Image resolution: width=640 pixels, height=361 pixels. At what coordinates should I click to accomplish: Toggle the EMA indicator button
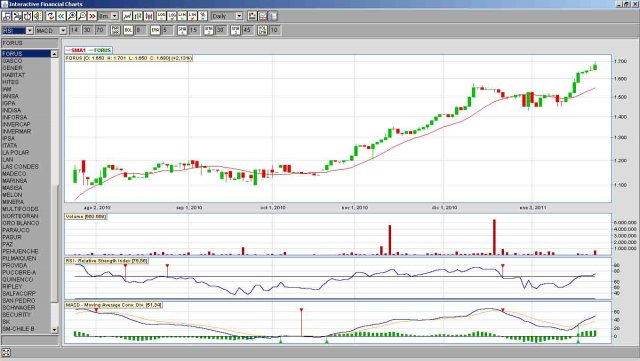pos(155,30)
